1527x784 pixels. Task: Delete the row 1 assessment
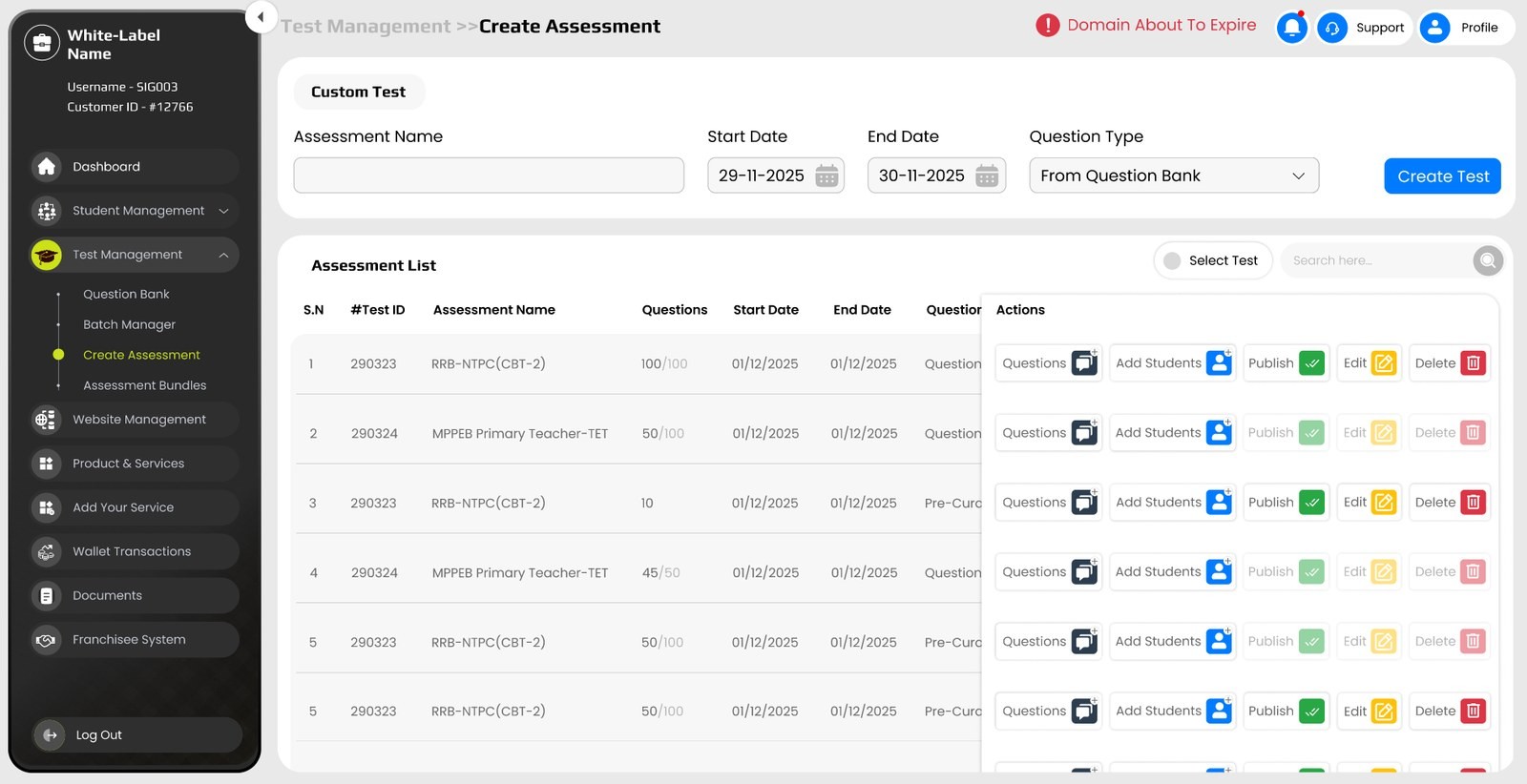pyautogui.click(x=1450, y=363)
